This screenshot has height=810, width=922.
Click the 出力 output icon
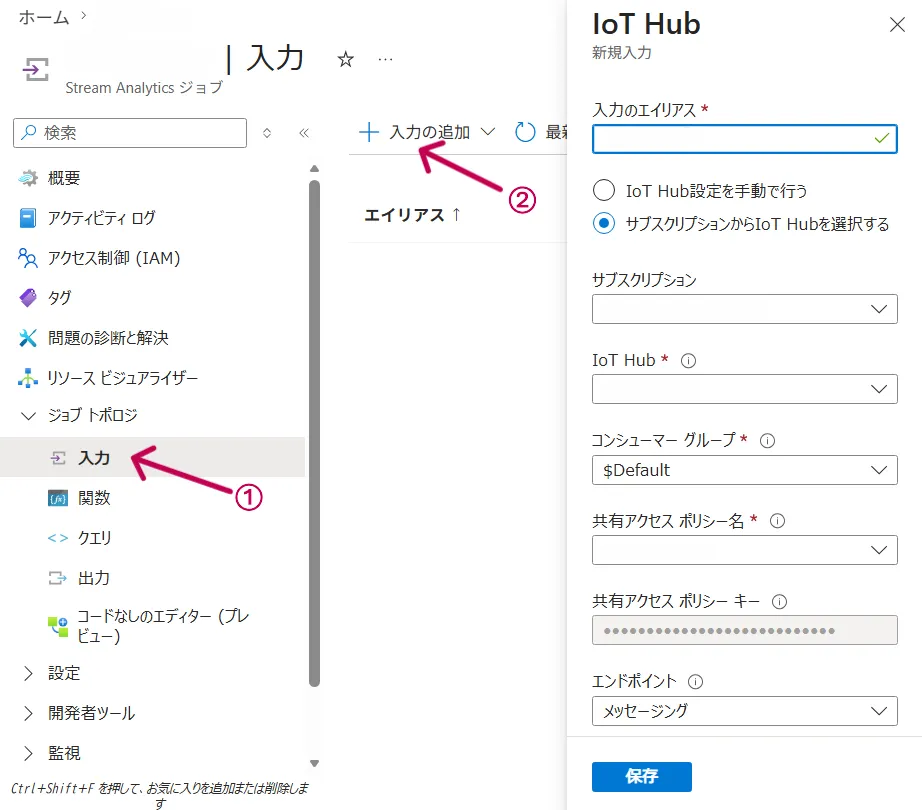tap(58, 578)
